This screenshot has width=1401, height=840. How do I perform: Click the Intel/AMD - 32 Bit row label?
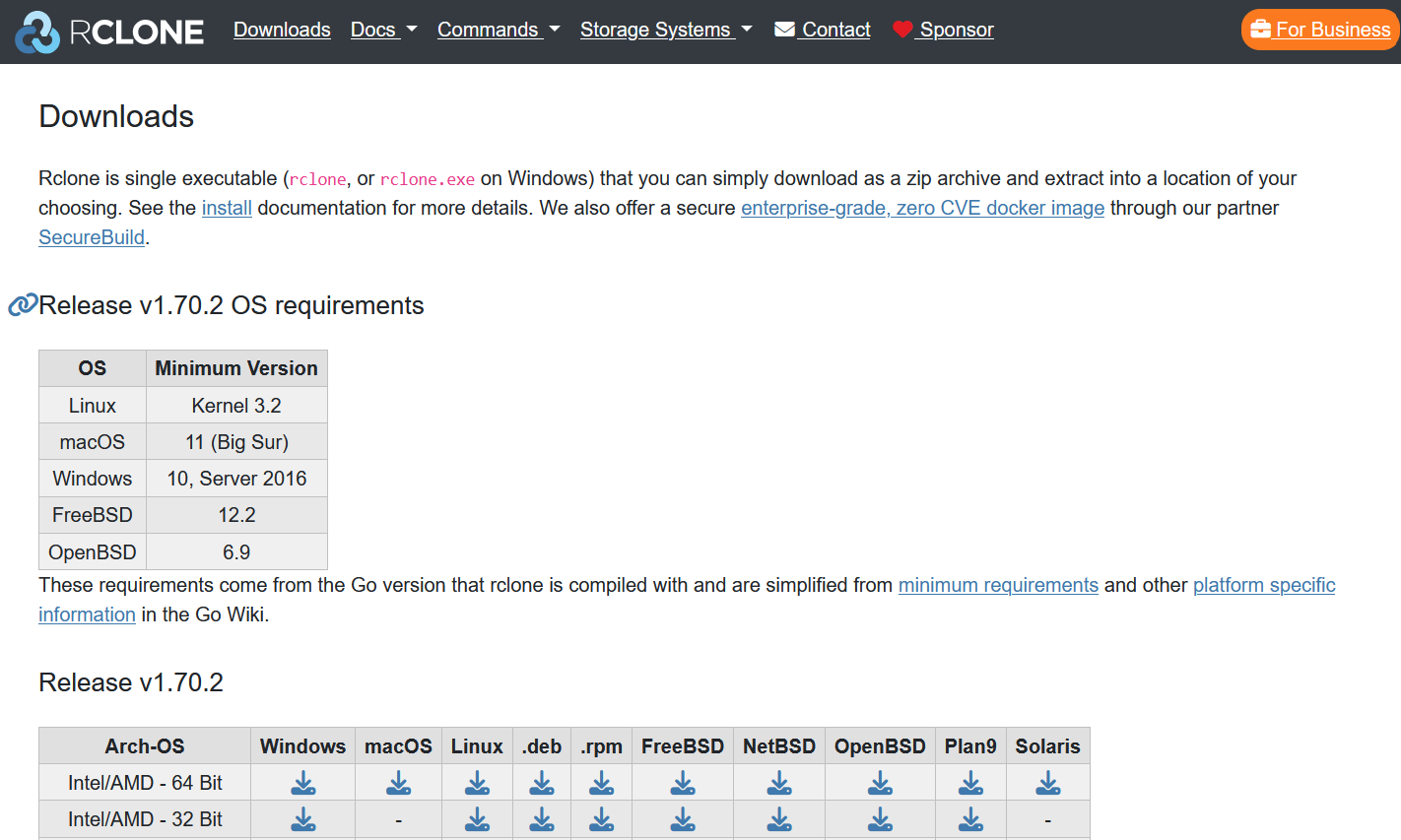pyautogui.click(x=145, y=819)
